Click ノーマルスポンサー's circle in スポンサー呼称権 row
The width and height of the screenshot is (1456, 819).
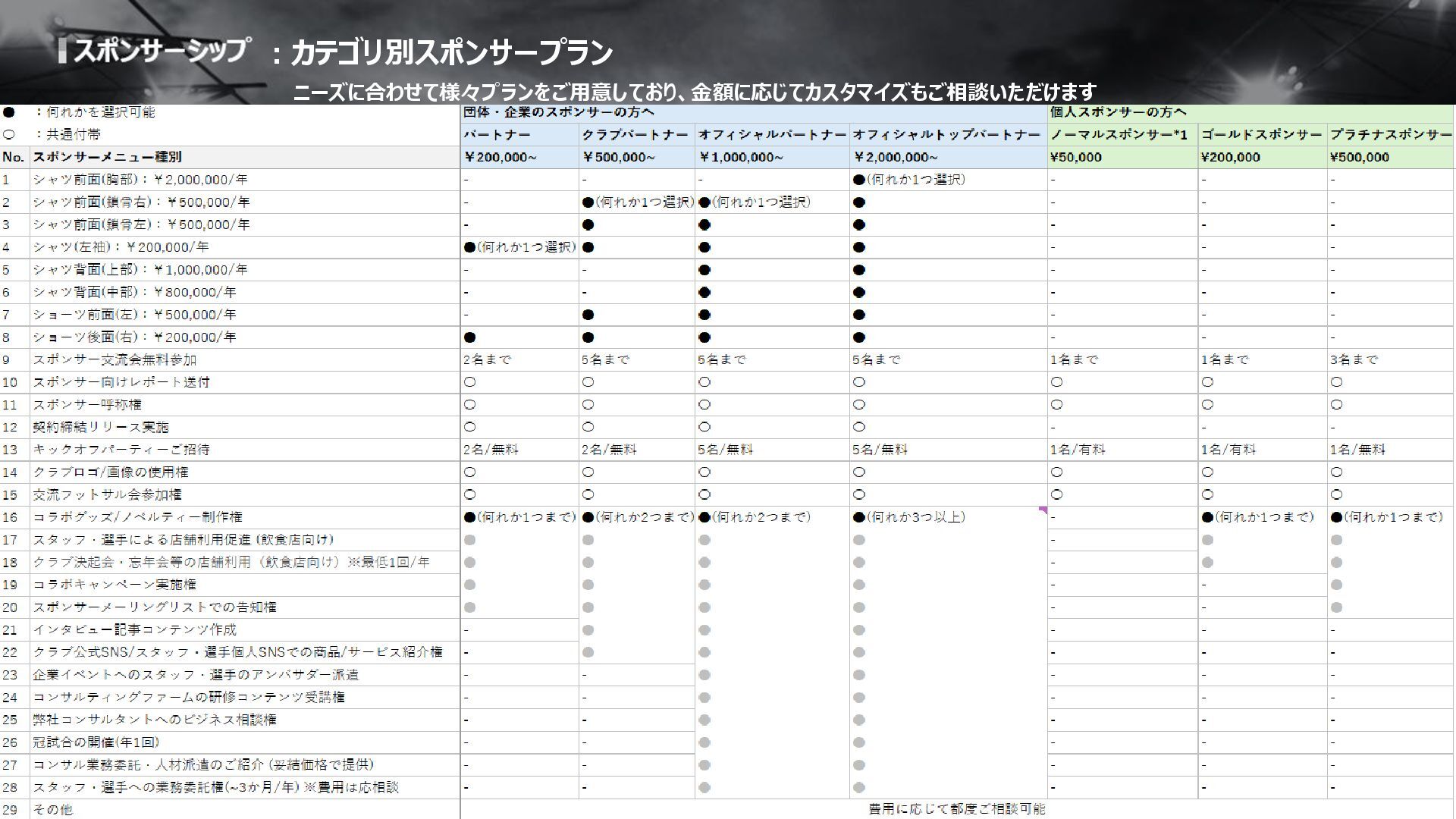(1056, 405)
